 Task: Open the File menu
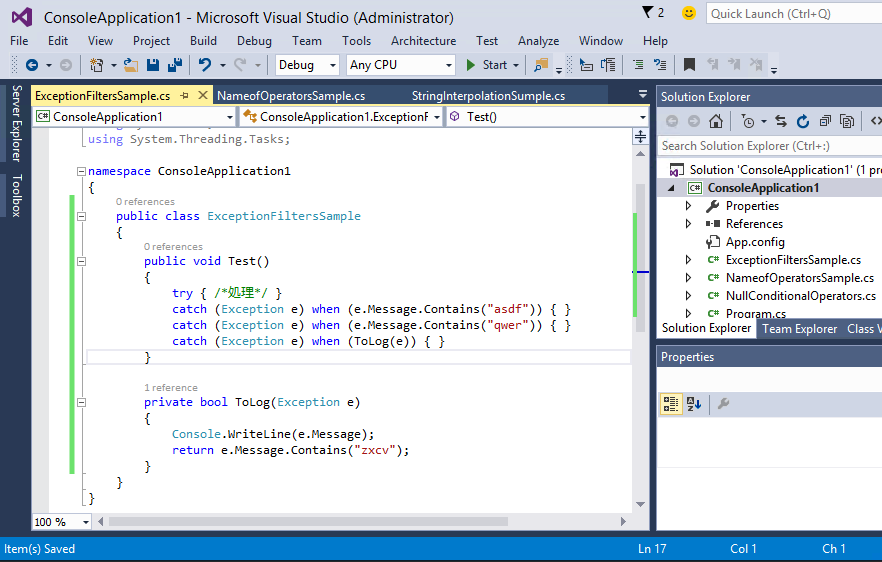tap(19, 41)
